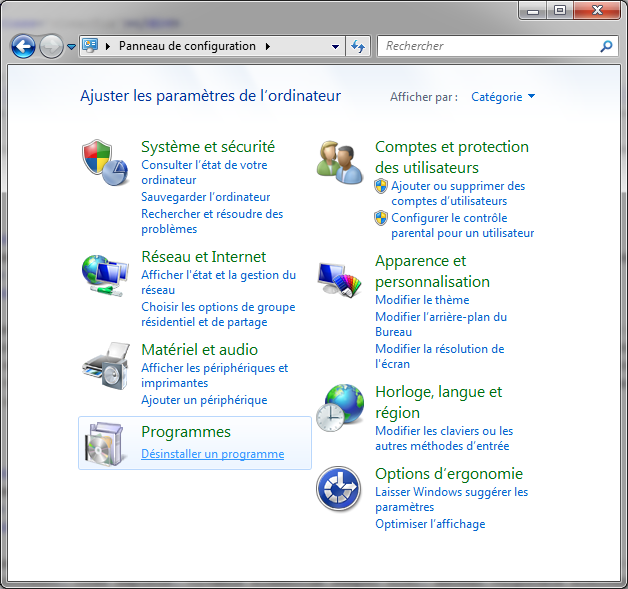Open Modifier le thème link
The width and height of the screenshot is (628, 589).
click(x=421, y=300)
